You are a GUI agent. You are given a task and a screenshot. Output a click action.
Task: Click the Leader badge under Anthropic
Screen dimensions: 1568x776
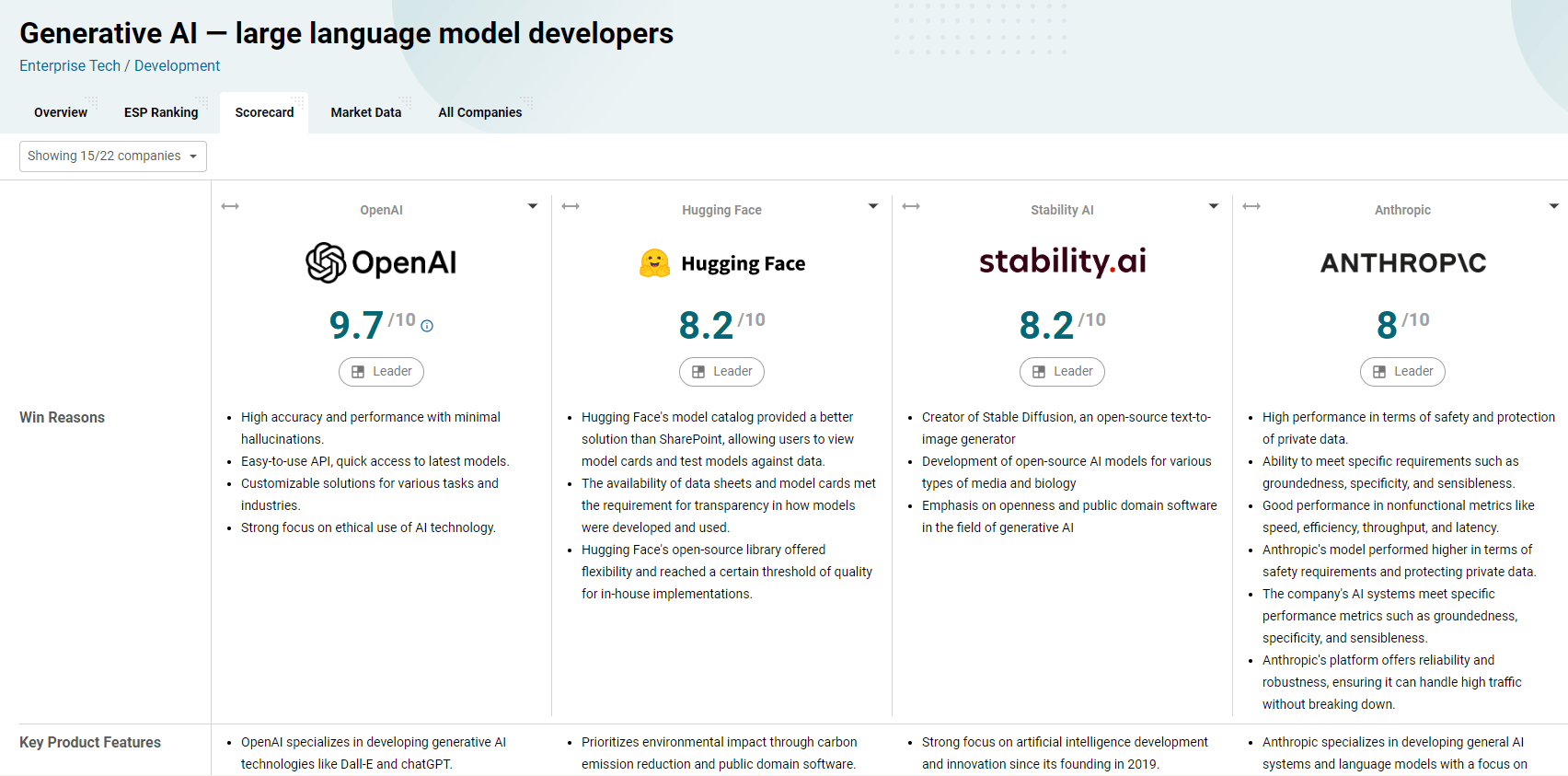(1402, 372)
